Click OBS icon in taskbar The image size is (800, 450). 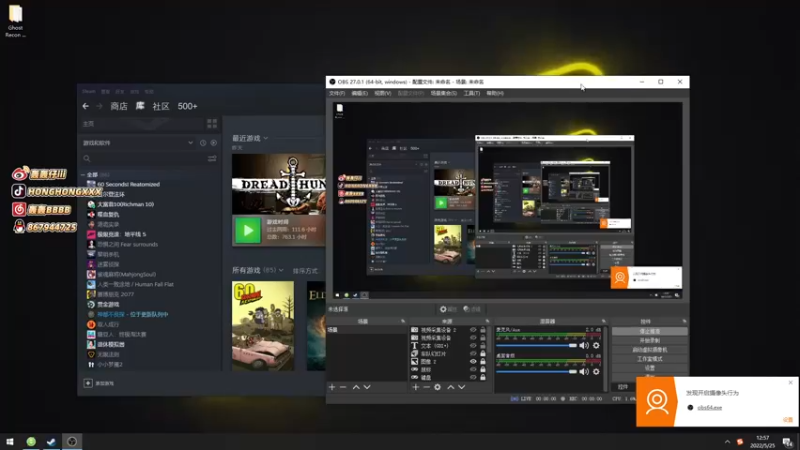pos(72,441)
